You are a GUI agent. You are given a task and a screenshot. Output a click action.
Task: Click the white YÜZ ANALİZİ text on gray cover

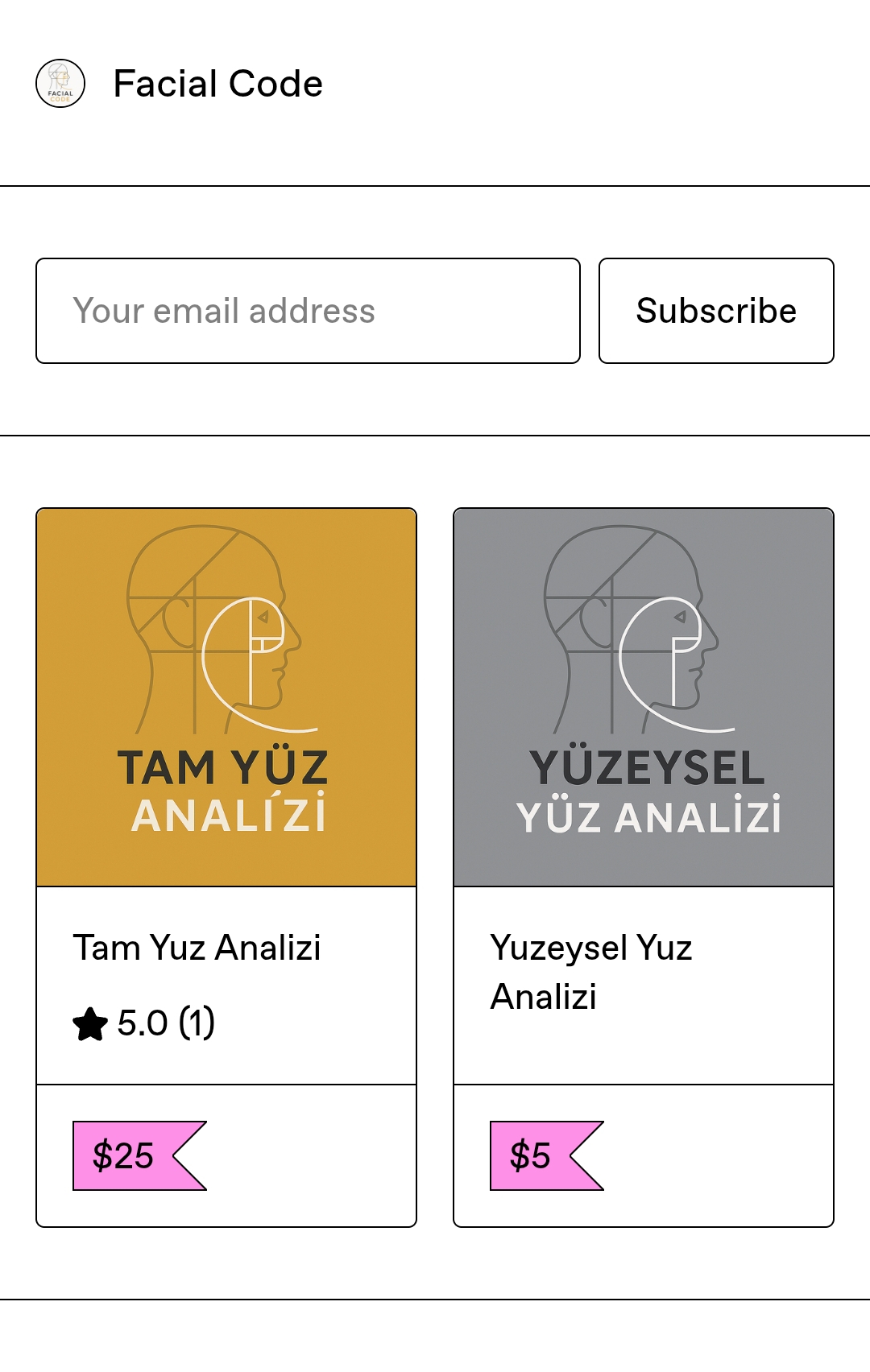coord(648,817)
